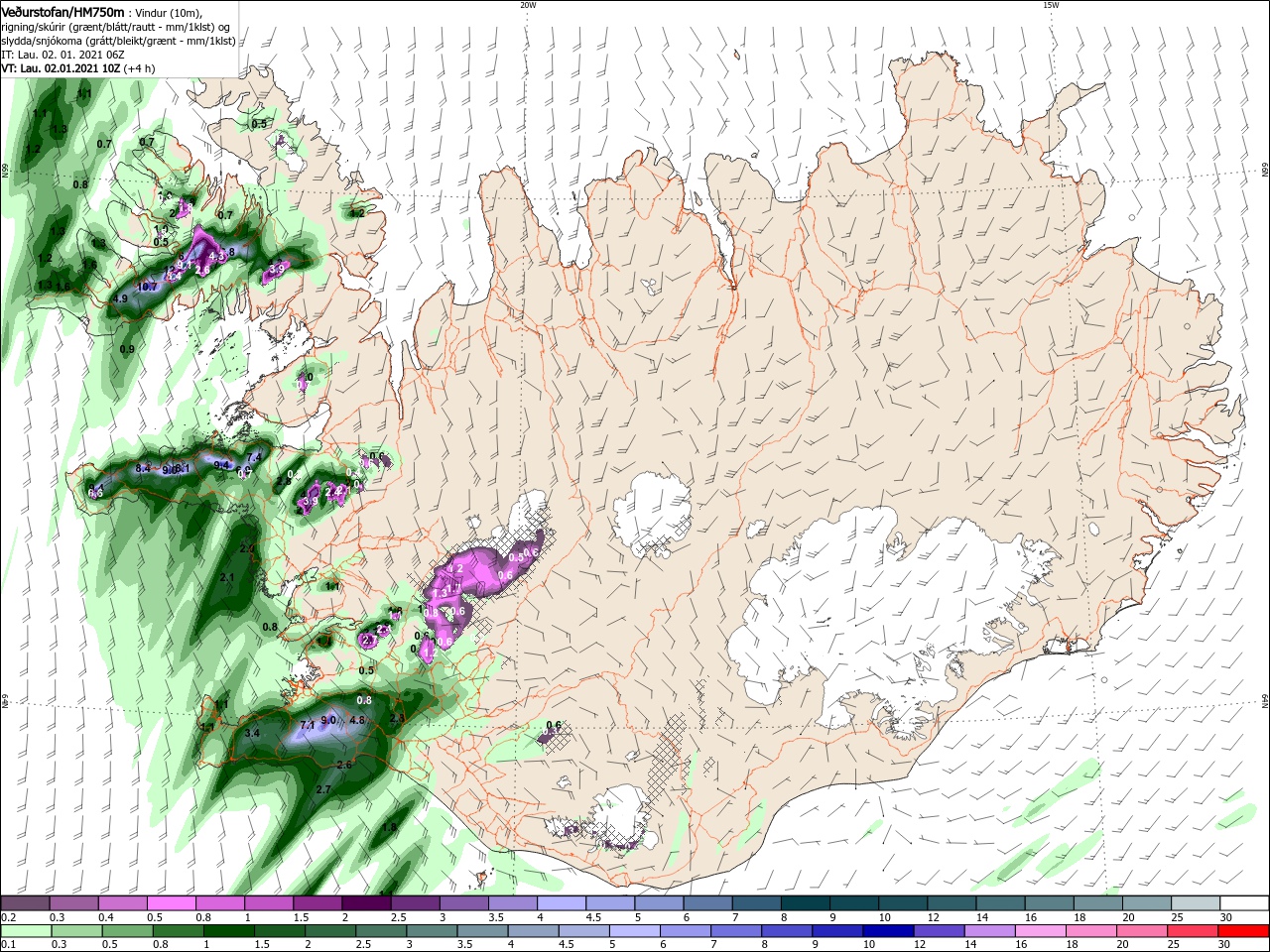1270x952 pixels.
Task: Click the '9.0' precipitation value on the map
Action: [x=330, y=721]
